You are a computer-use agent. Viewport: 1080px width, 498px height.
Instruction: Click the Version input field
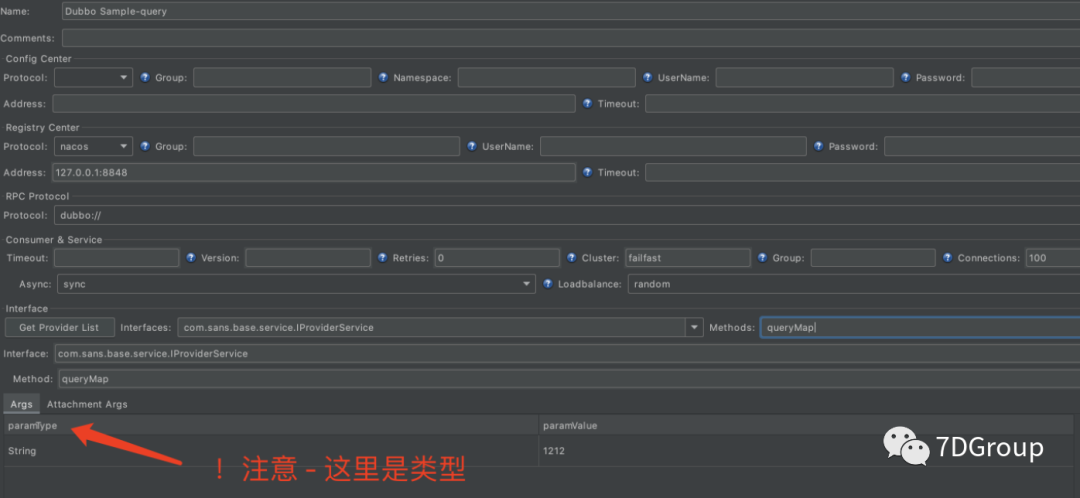click(x=308, y=258)
